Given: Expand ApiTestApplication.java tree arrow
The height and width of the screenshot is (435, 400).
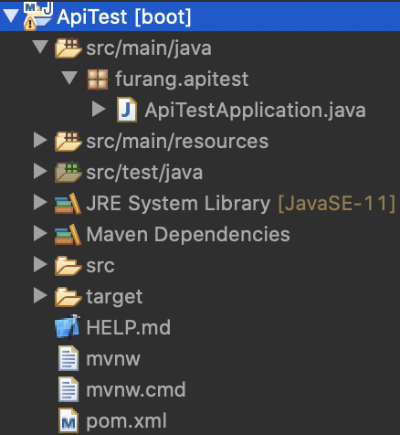Looking at the screenshot, I should 98,109.
